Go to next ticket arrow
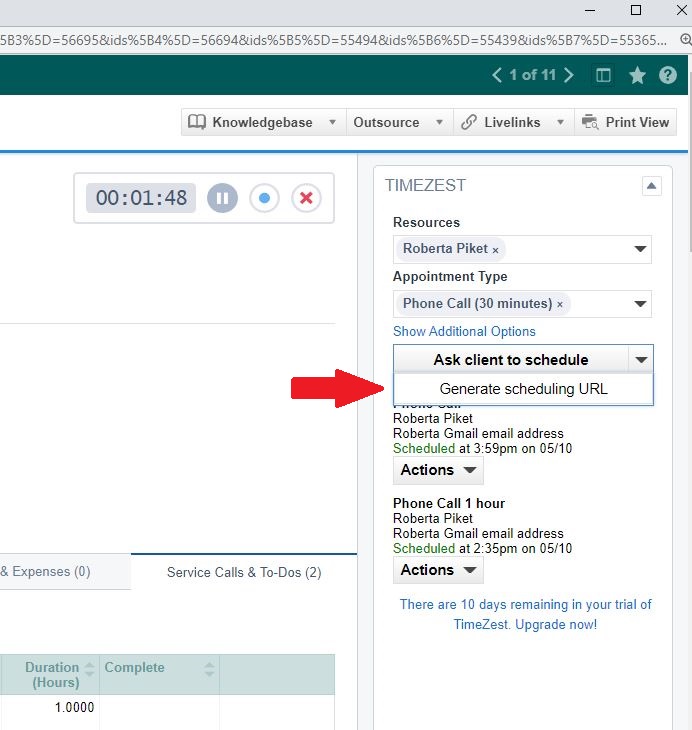The height and width of the screenshot is (730, 692). click(569, 75)
